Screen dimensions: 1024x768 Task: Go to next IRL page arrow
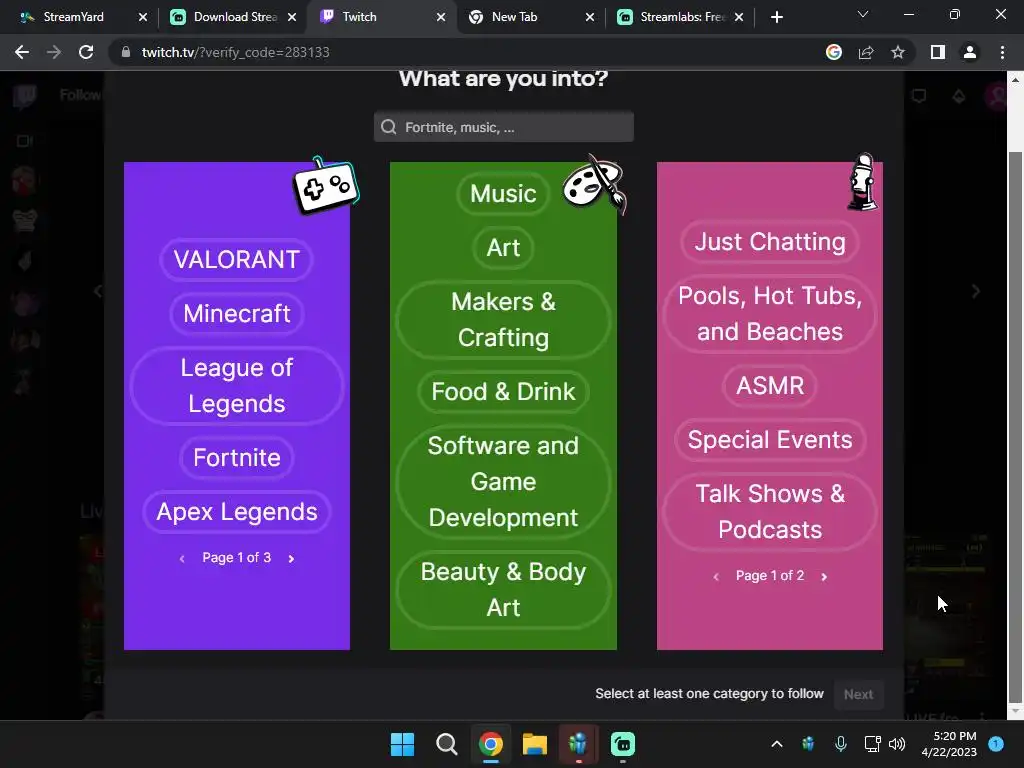[824, 577]
